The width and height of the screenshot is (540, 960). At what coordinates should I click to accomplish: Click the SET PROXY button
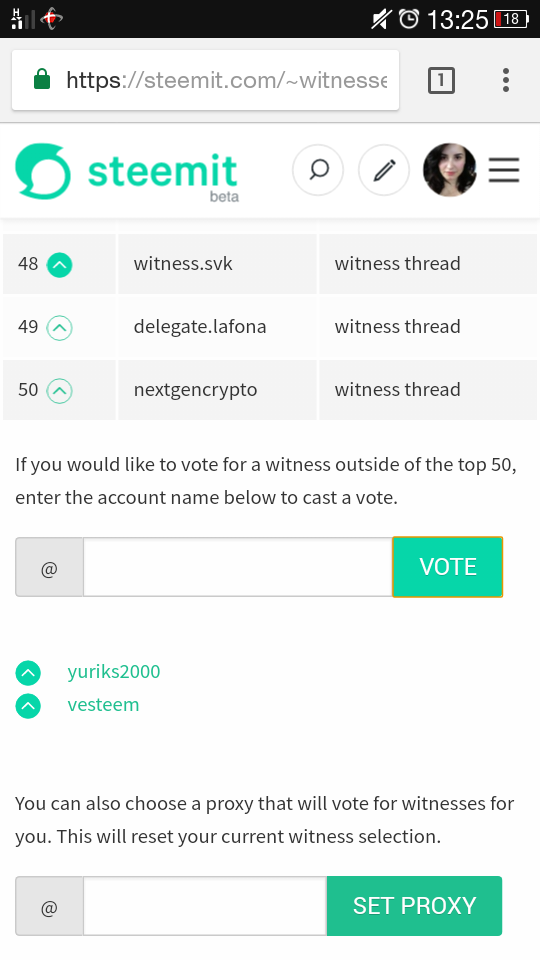point(414,906)
